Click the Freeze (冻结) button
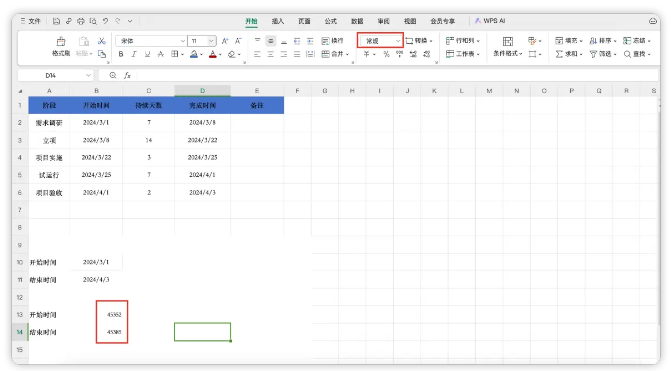Image resolution: width=671 pixels, height=371 pixels. coord(637,41)
